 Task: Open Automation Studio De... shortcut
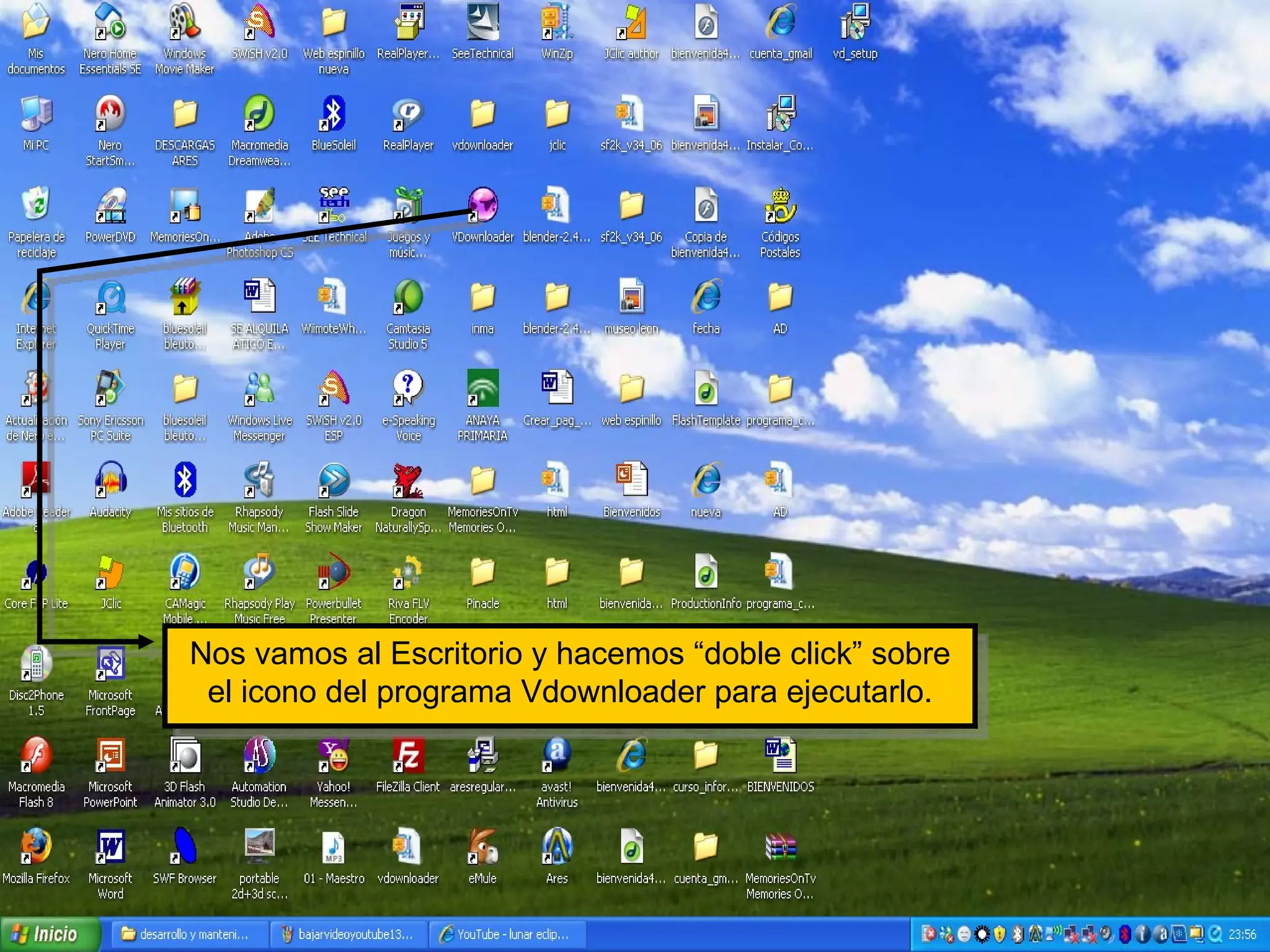click(x=259, y=755)
